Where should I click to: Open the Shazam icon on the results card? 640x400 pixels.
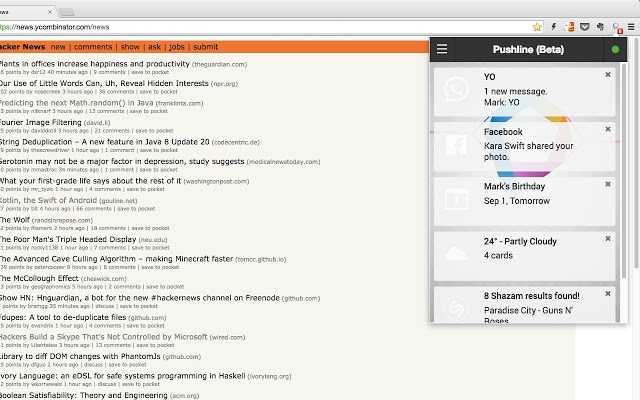(456, 308)
